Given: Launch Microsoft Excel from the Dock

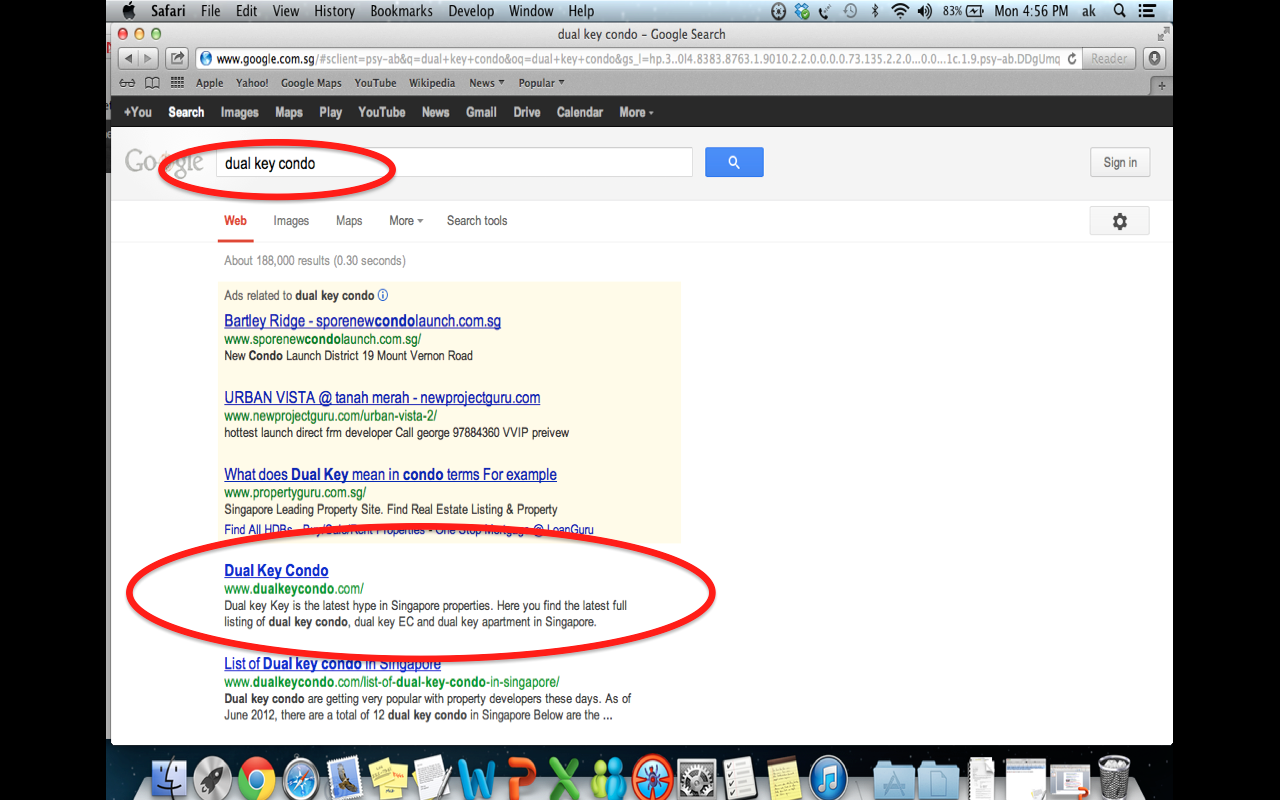Looking at the screenshot, I should [x=565, y=778].
